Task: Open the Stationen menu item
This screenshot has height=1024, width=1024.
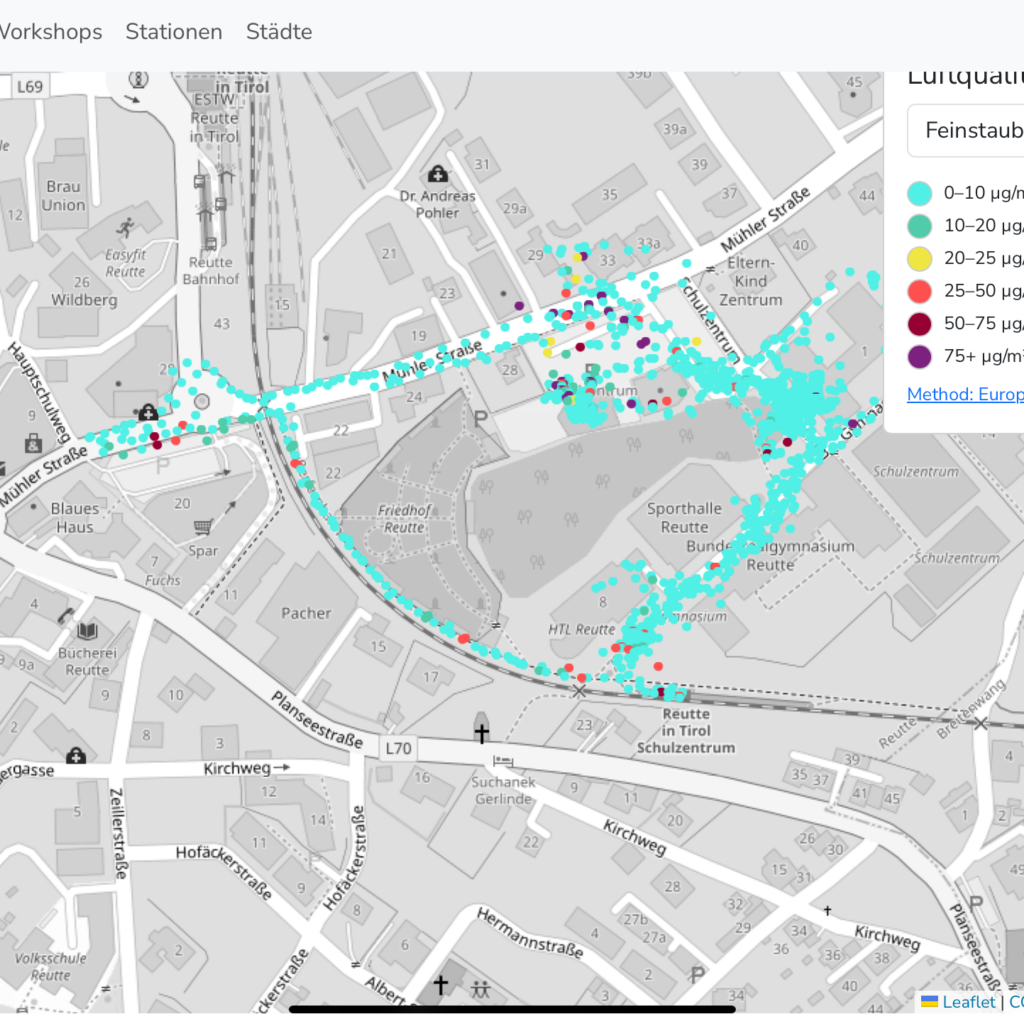Action: pos(173,32)
